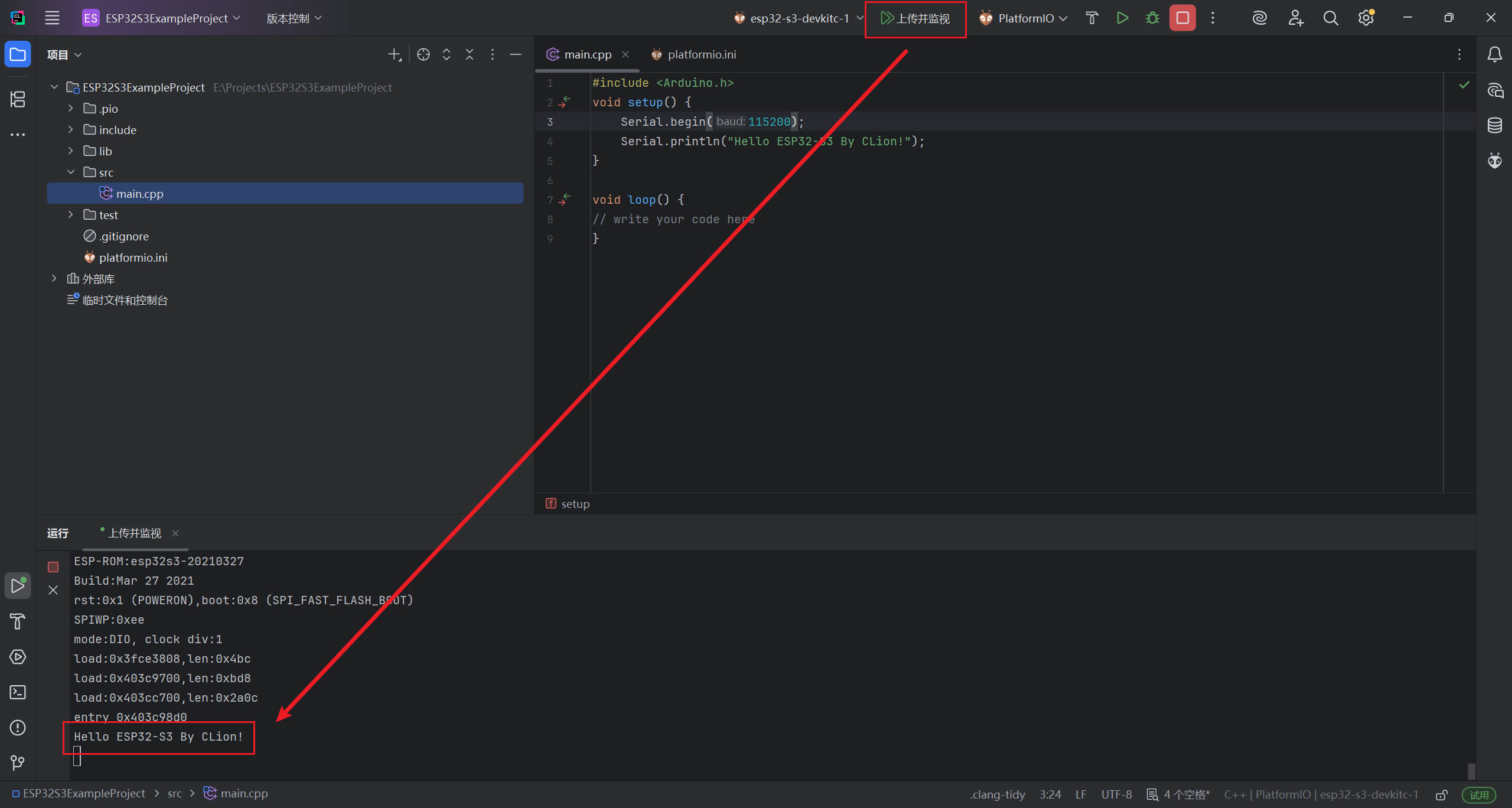This screenshot has width=1512, height=808.
Task: Open the Structure tool window
Action: click(18, 99)
